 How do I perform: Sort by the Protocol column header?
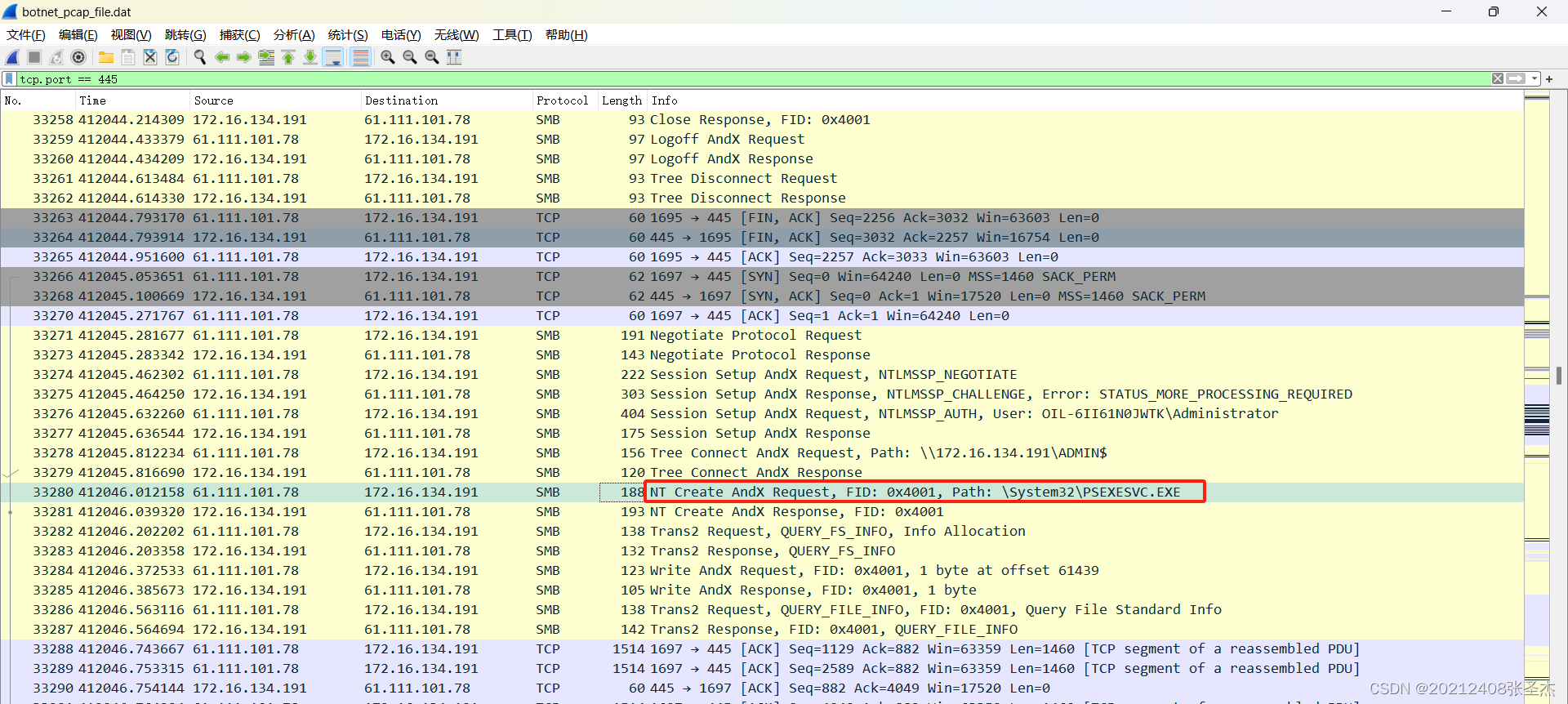565,100
